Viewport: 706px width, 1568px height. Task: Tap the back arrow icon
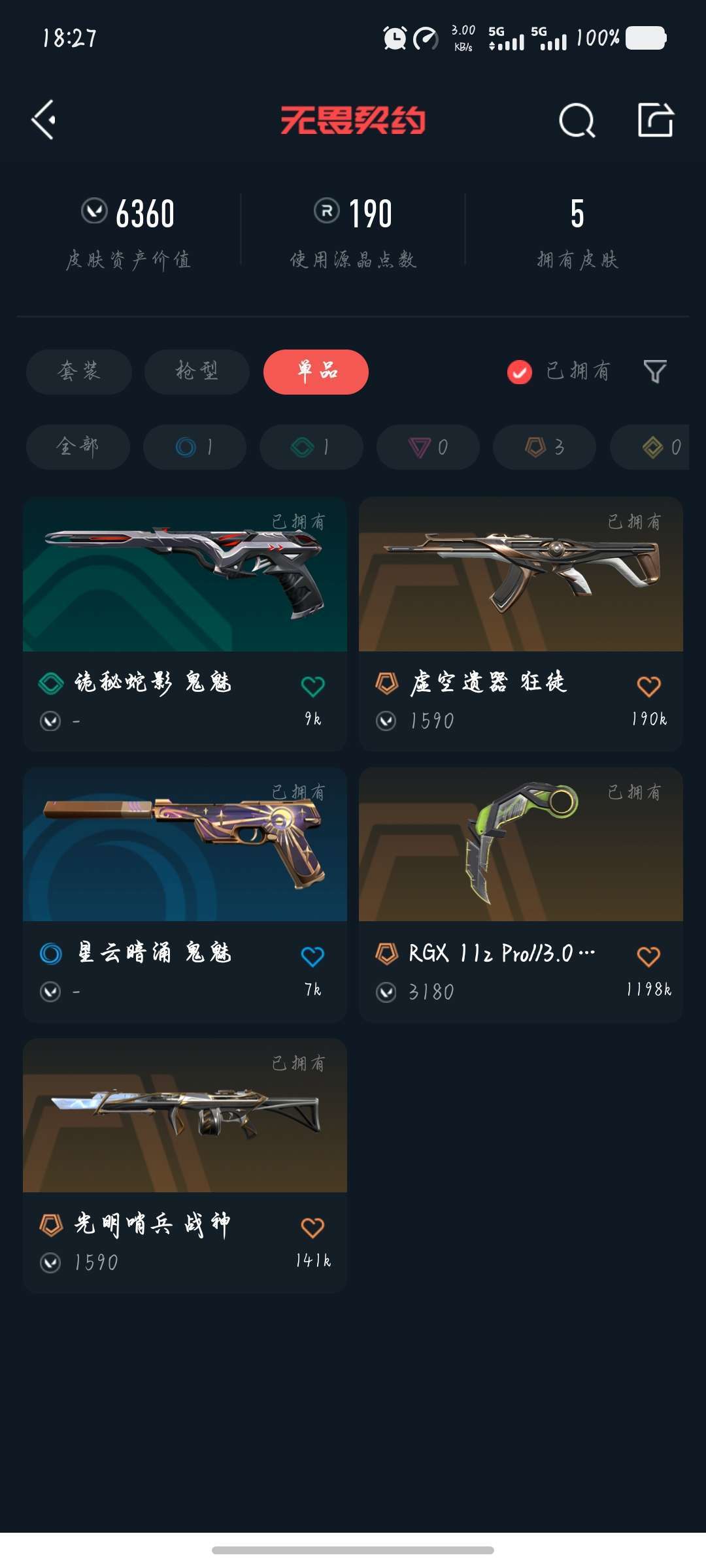[44, 120]
